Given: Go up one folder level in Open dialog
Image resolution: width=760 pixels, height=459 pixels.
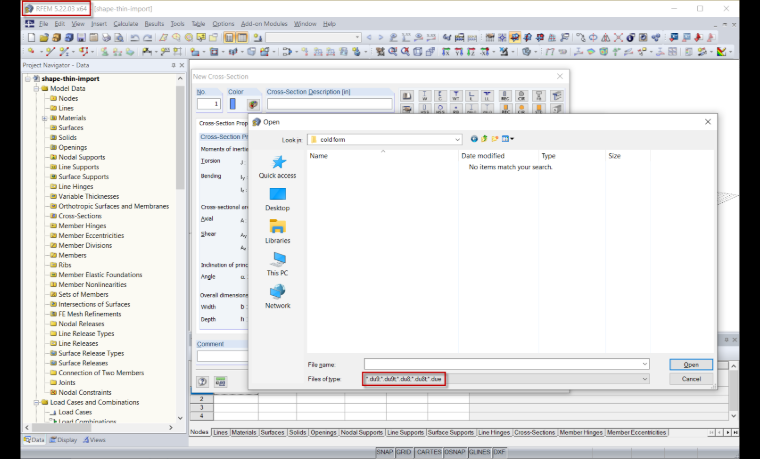Looking at the screenshot, I should click(484, 139).
